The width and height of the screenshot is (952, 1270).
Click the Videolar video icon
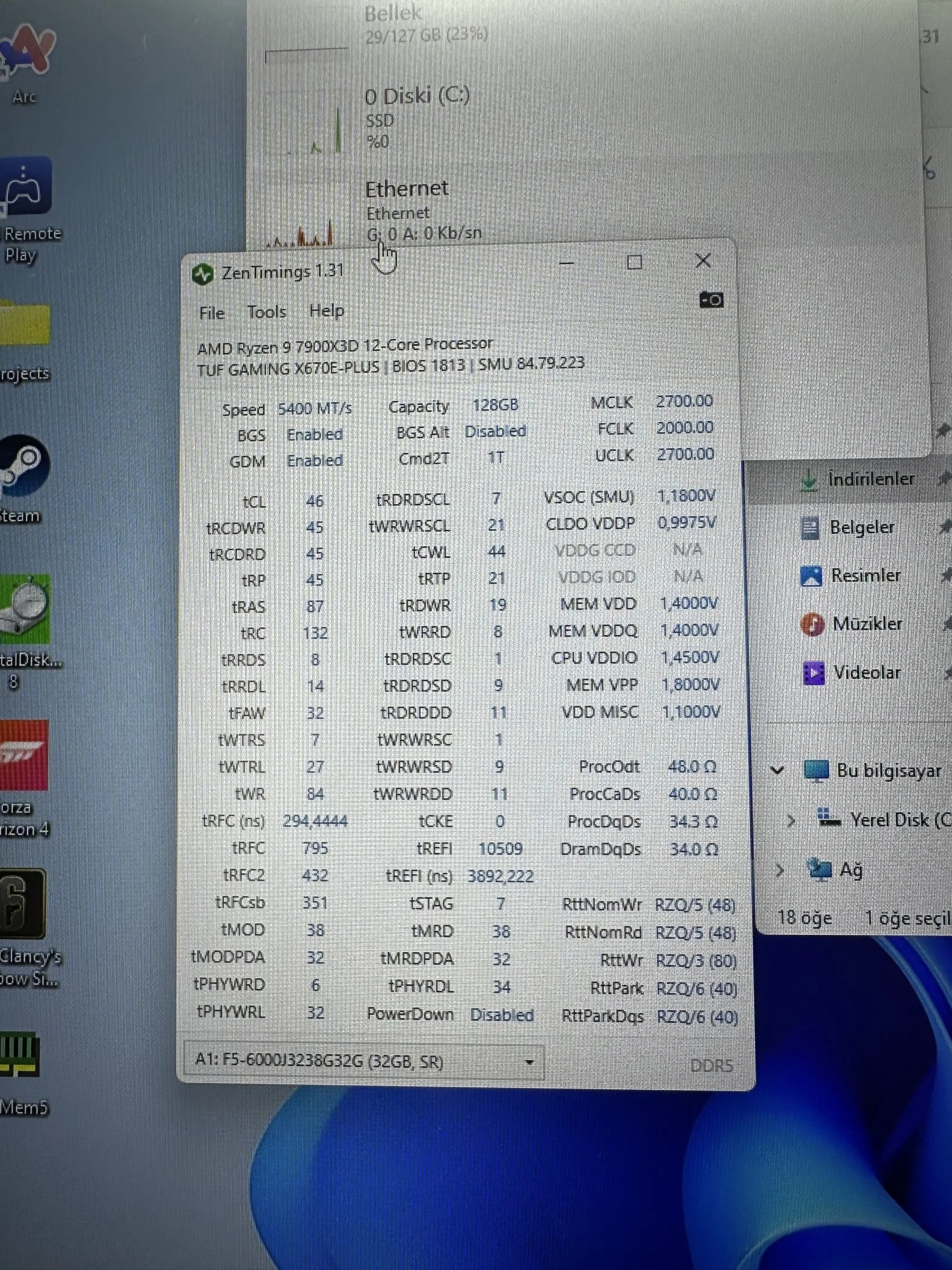[814, 673]
